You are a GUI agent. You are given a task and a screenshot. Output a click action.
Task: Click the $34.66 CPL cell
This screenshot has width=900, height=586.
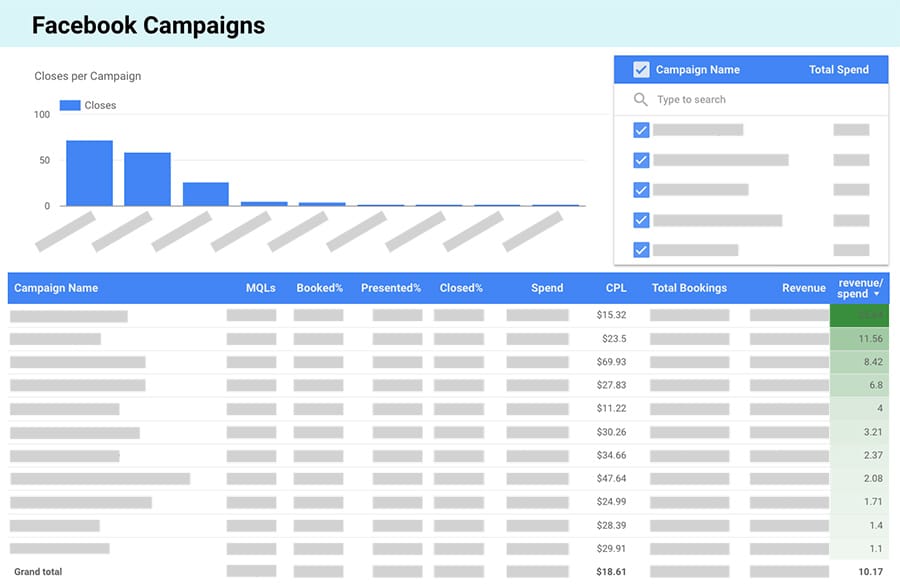[x=611, y=455]
